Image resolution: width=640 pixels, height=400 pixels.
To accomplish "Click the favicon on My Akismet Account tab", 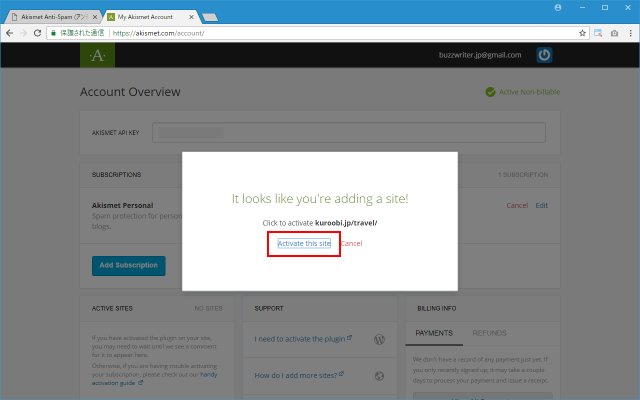I will tap(111, 17).
